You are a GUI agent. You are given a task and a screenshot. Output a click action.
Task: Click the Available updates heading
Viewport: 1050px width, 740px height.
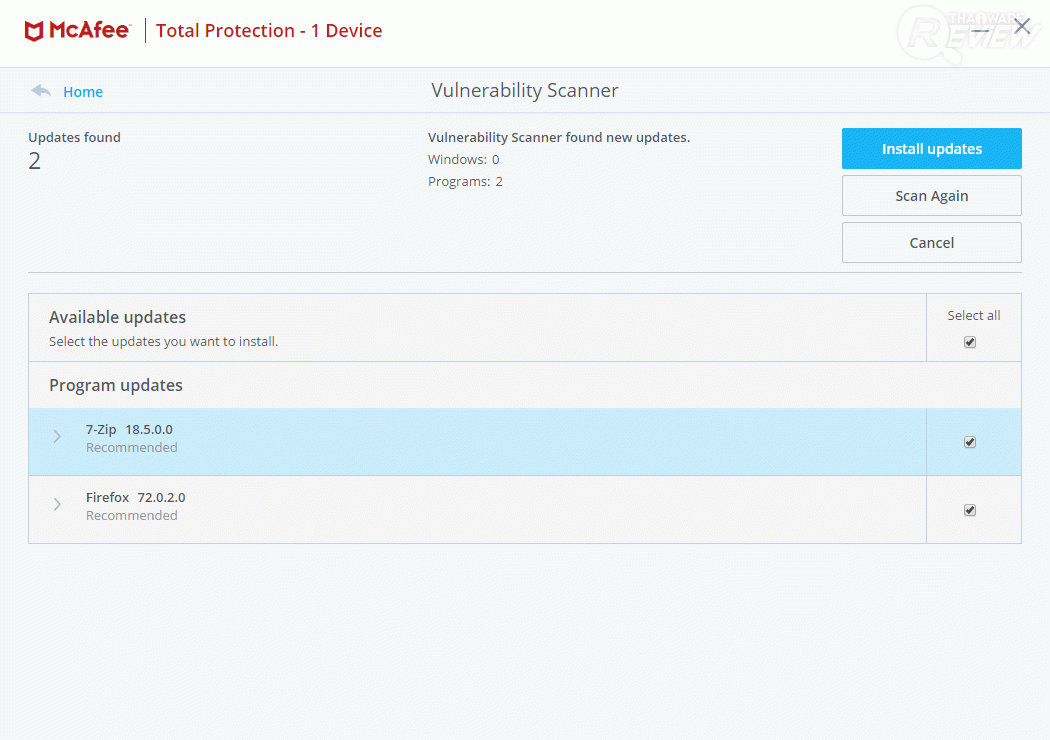pyautogui.click(x=117, y=317)
